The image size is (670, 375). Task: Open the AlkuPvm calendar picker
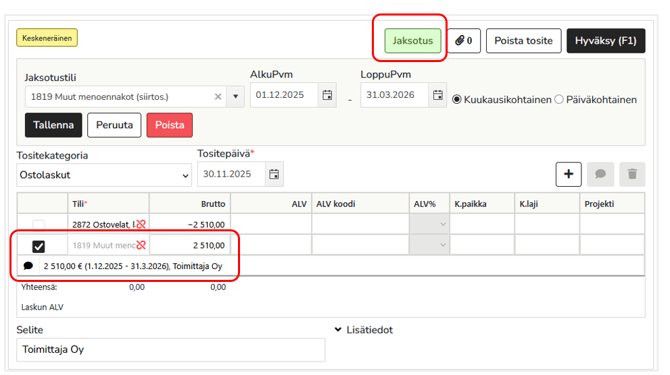327,95
